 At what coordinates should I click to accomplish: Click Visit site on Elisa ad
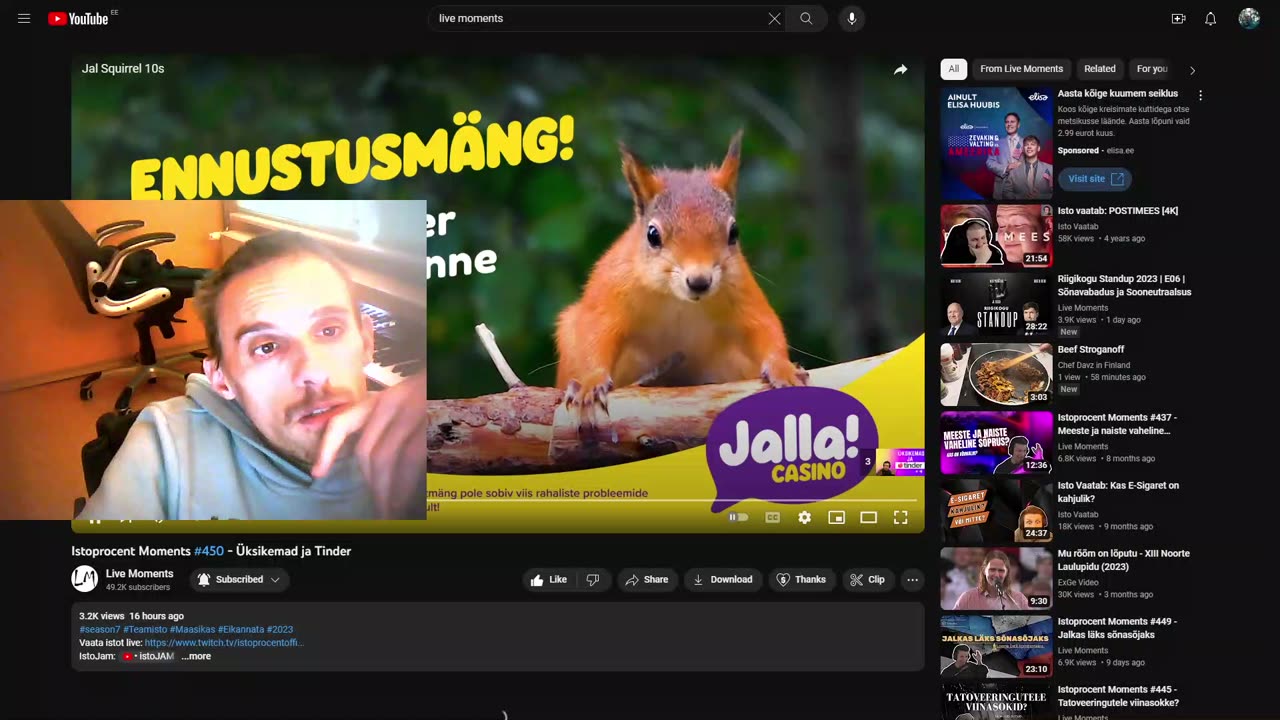click(x=1095, y=179)
